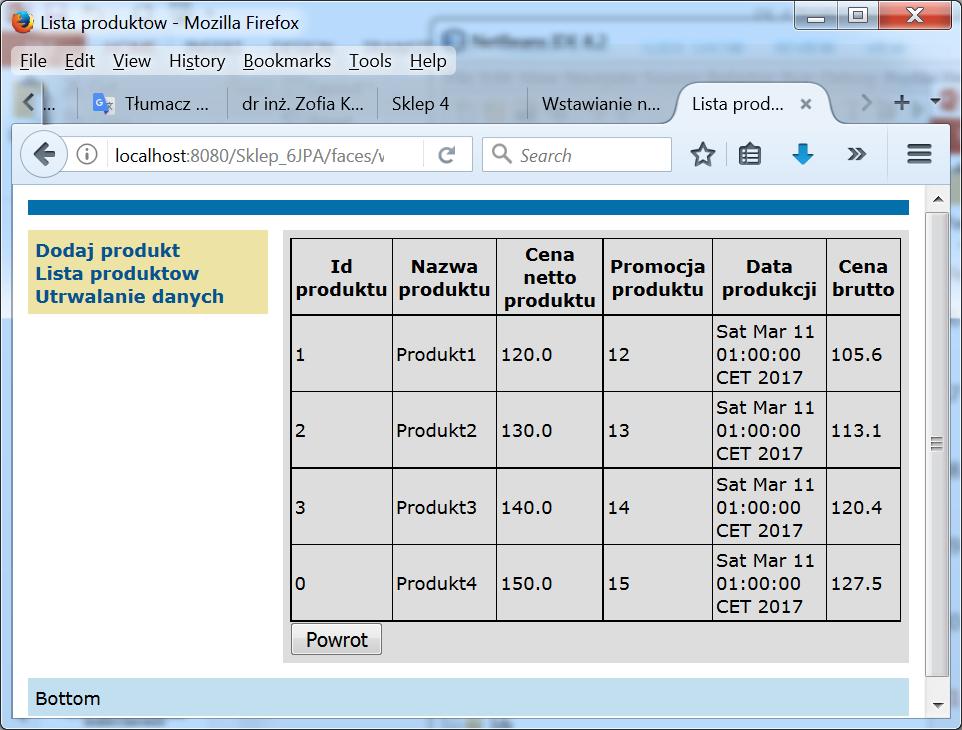Open the downloads arrow icon
This screenshot has height=730, width=962.
pyautogui.click(x=802, y=154)
